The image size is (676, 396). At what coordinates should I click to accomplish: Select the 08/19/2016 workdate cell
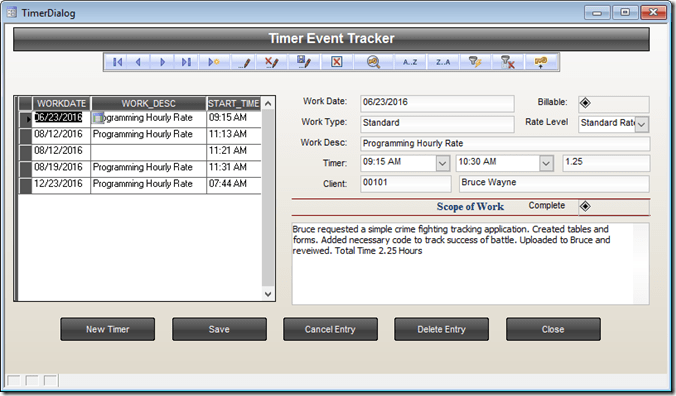[61, 168]
